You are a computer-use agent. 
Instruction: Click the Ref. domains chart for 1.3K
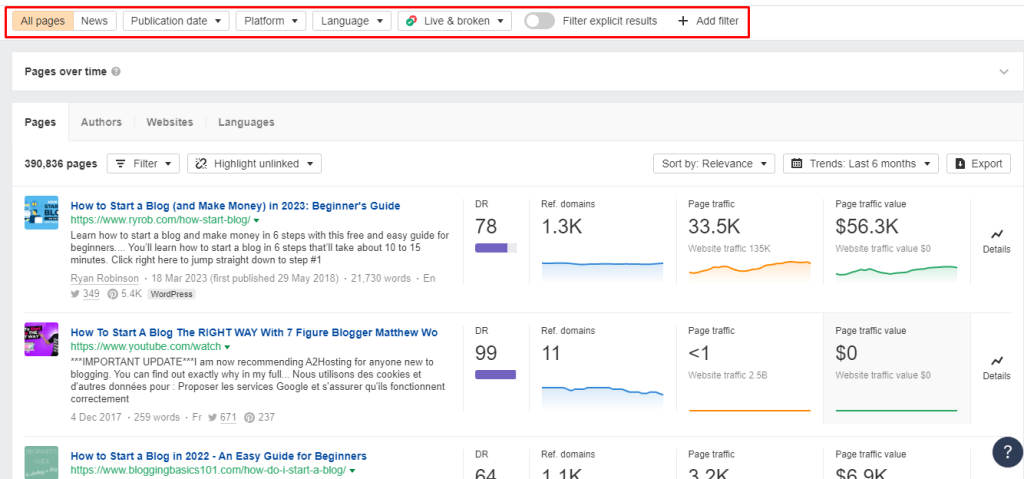point(602,271)
